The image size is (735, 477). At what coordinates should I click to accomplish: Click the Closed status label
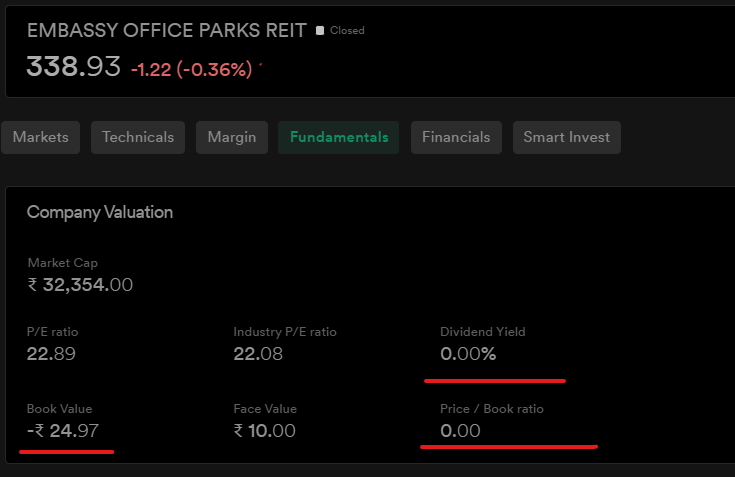[x=347, y=30]
